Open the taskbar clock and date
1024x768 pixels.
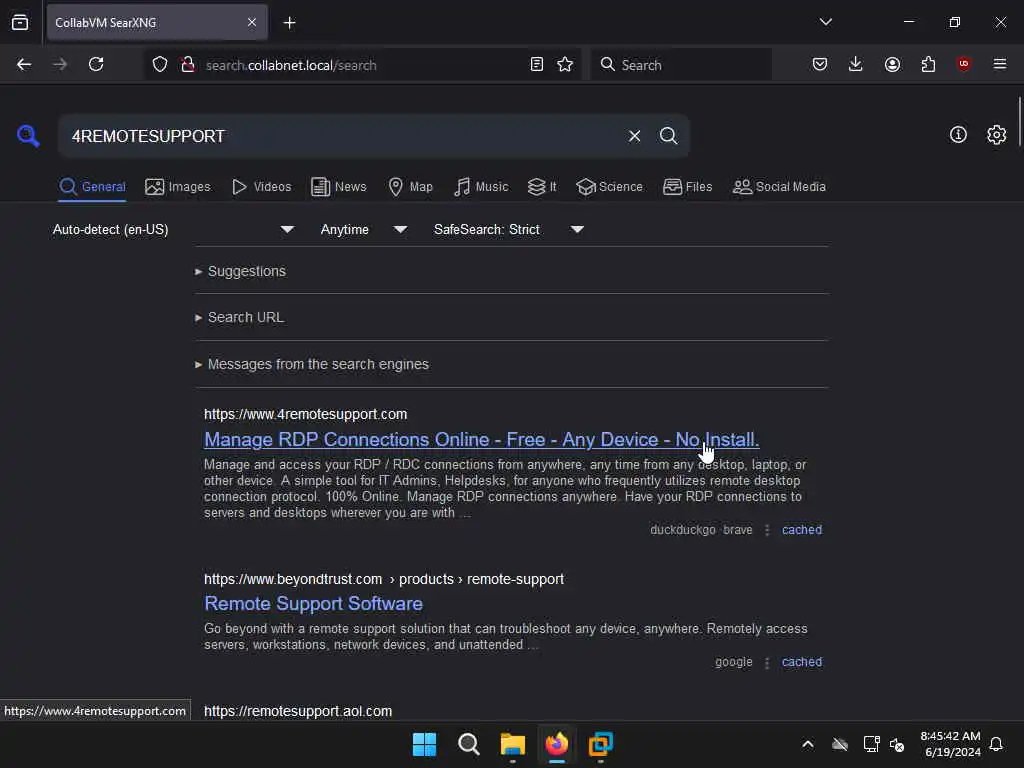tap(950, 744)
